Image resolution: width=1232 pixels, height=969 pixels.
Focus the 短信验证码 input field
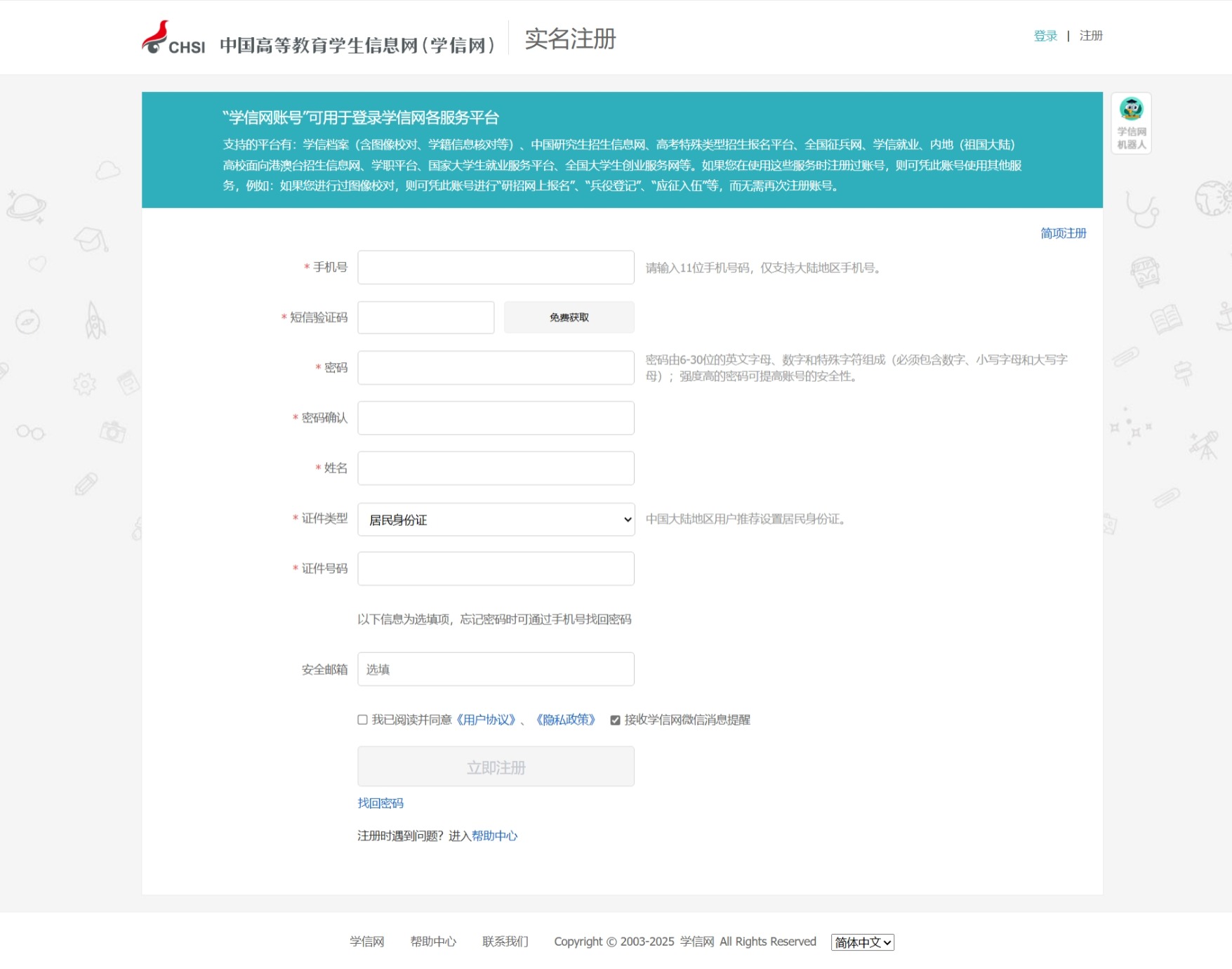[426, 317]
